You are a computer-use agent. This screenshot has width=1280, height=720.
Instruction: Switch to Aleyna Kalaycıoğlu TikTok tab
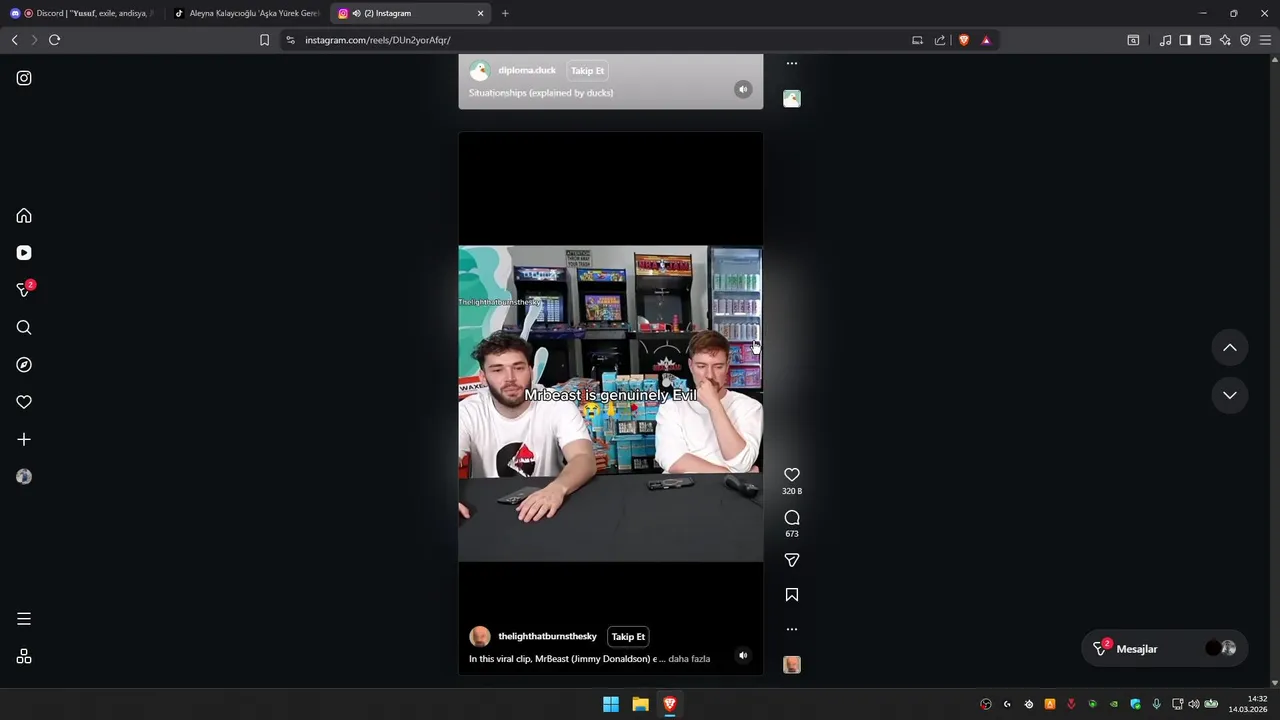[247, 13]
